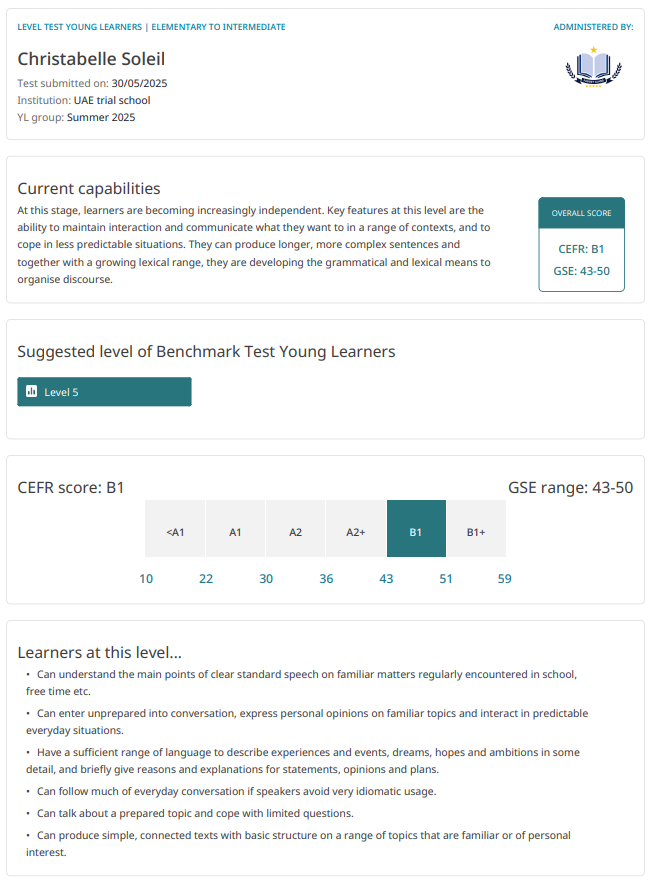Click the CEFR: B1 overall score text
651x881 pixels.
coord(581,249)
